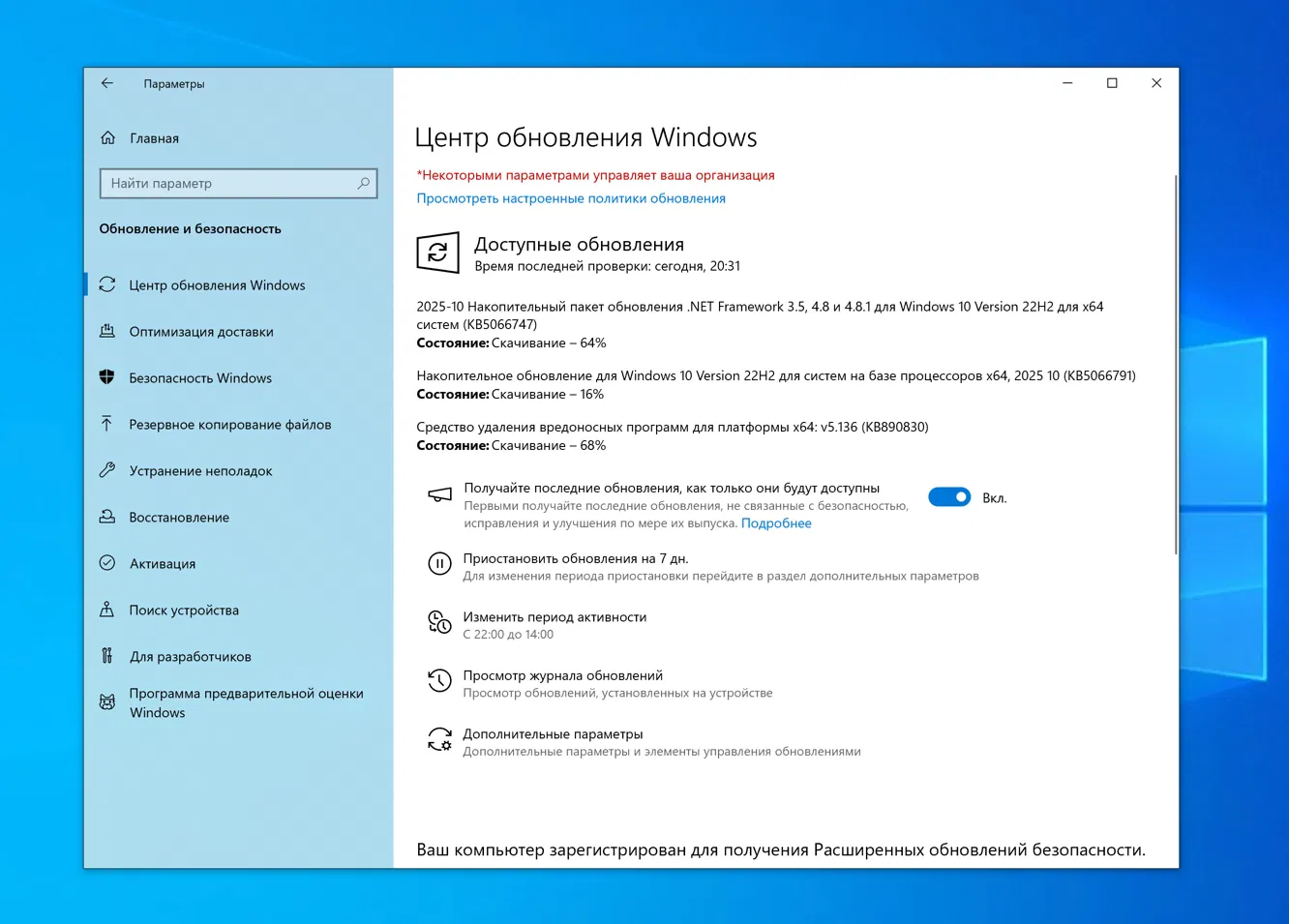Click the Доступные обновления heading

(x=579, y=245)
